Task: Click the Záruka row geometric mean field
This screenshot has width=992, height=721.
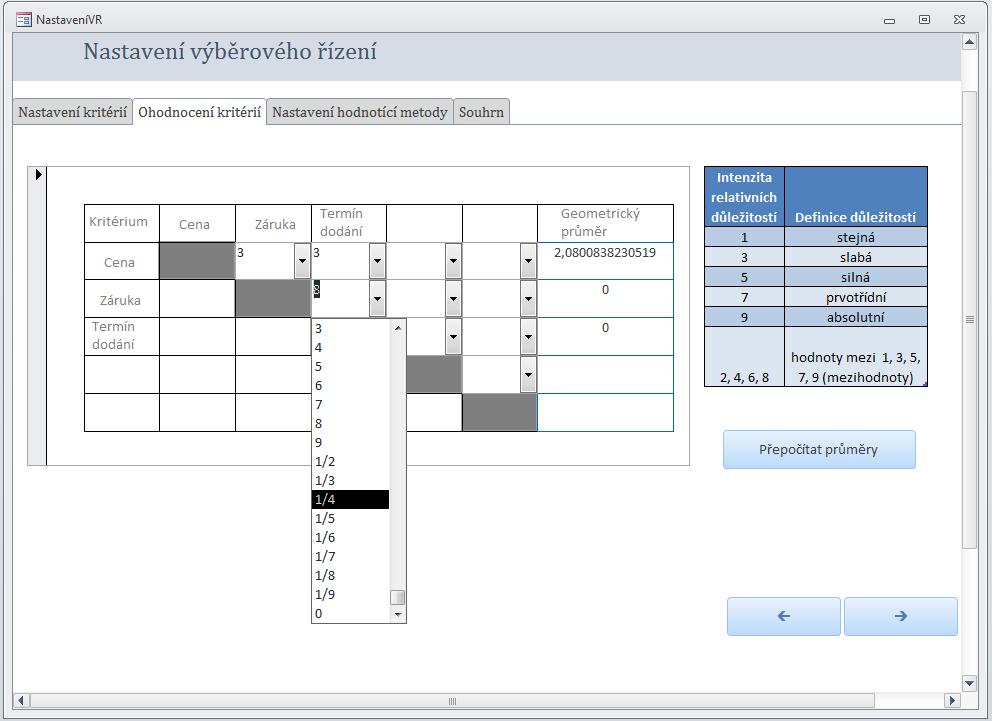Action: 605,299
